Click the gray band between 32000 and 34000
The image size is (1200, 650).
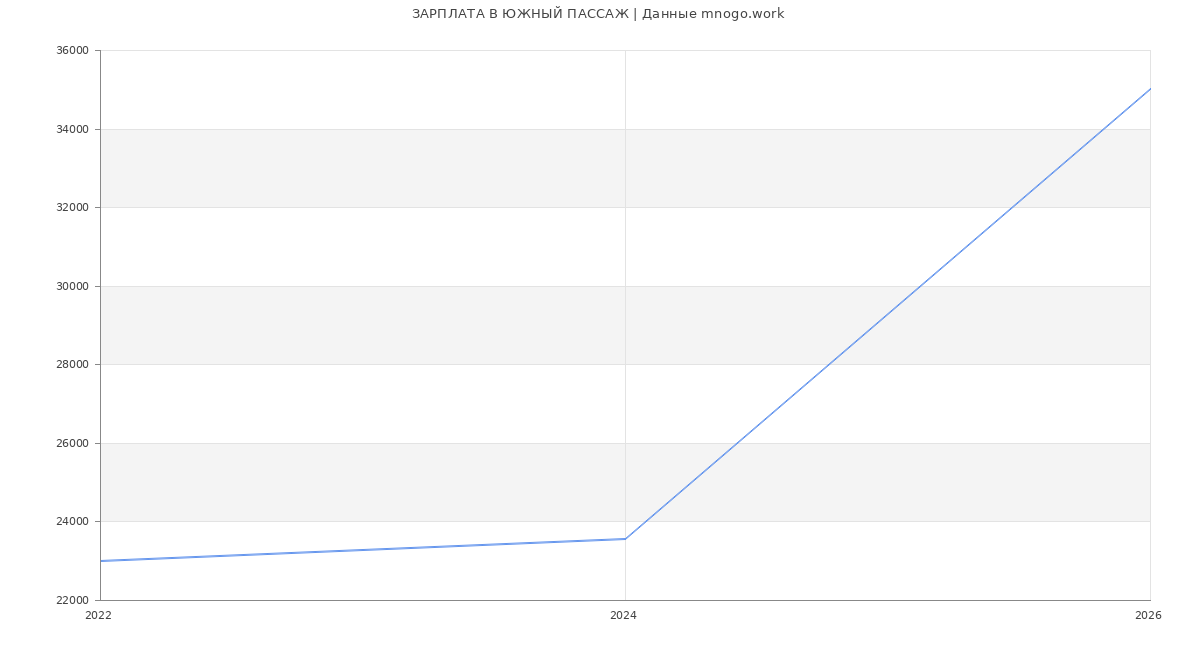400,168
